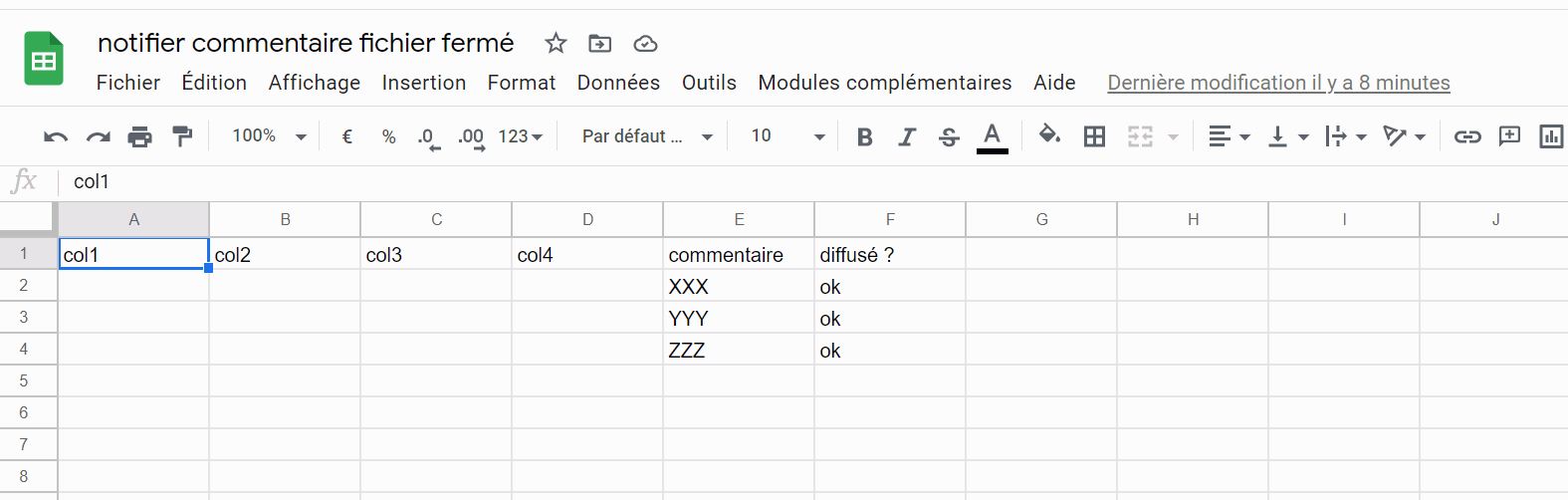This screenshot has height=500, width=1568.
Task: Star this spreadsheet document
Action: click(x=556, y=43)
